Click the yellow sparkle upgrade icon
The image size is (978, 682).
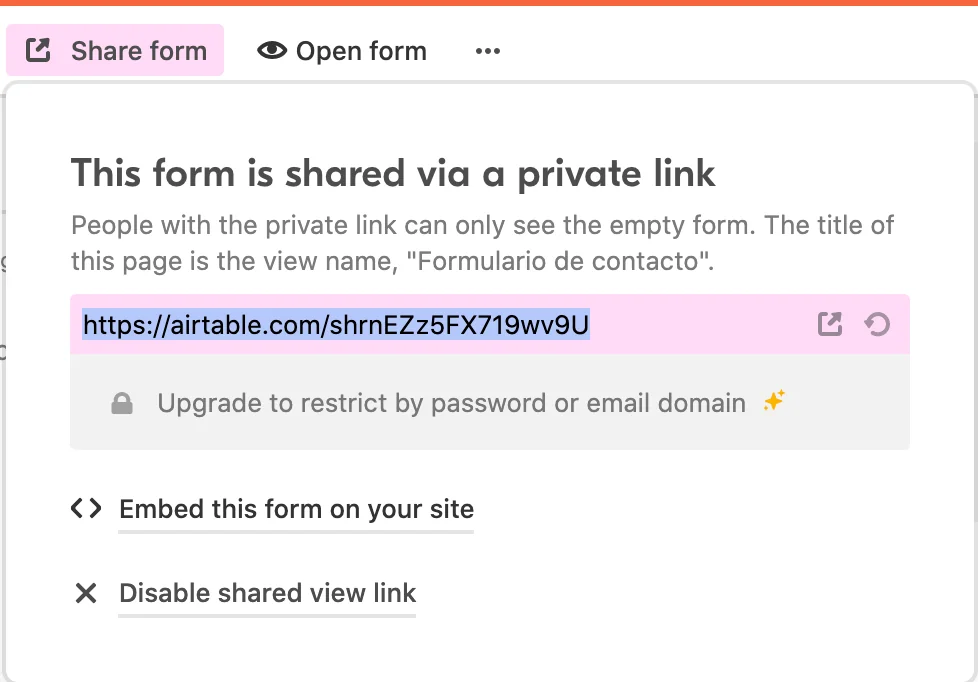coord(774,402)
